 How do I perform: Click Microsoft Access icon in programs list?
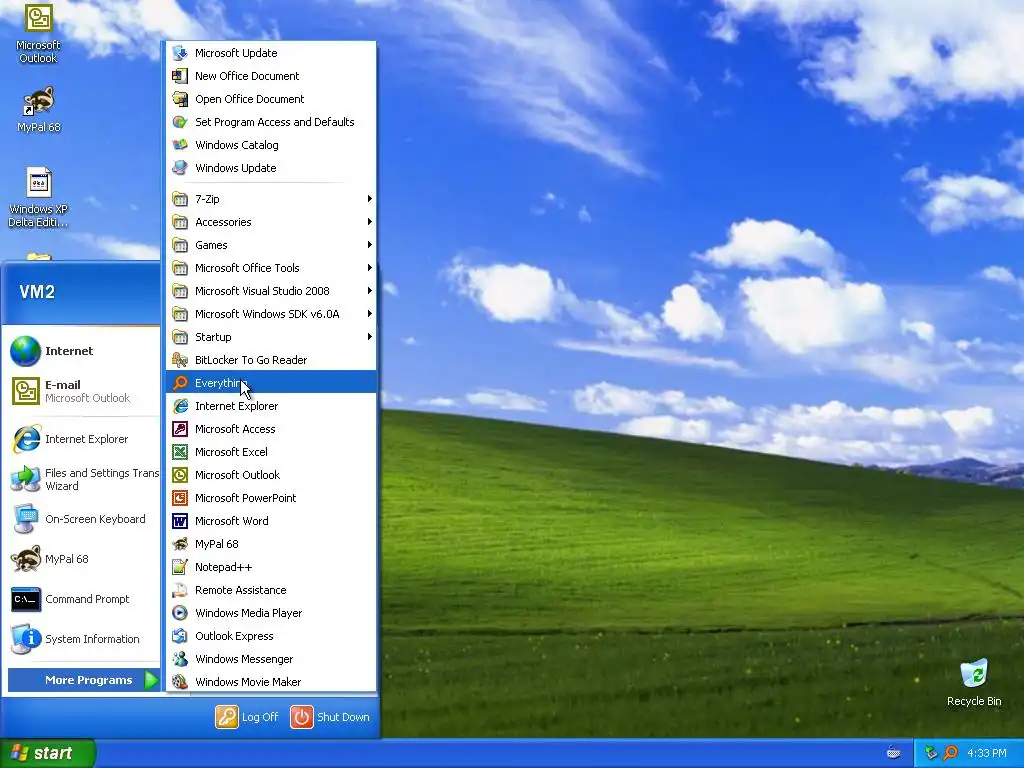pos(180,428)
